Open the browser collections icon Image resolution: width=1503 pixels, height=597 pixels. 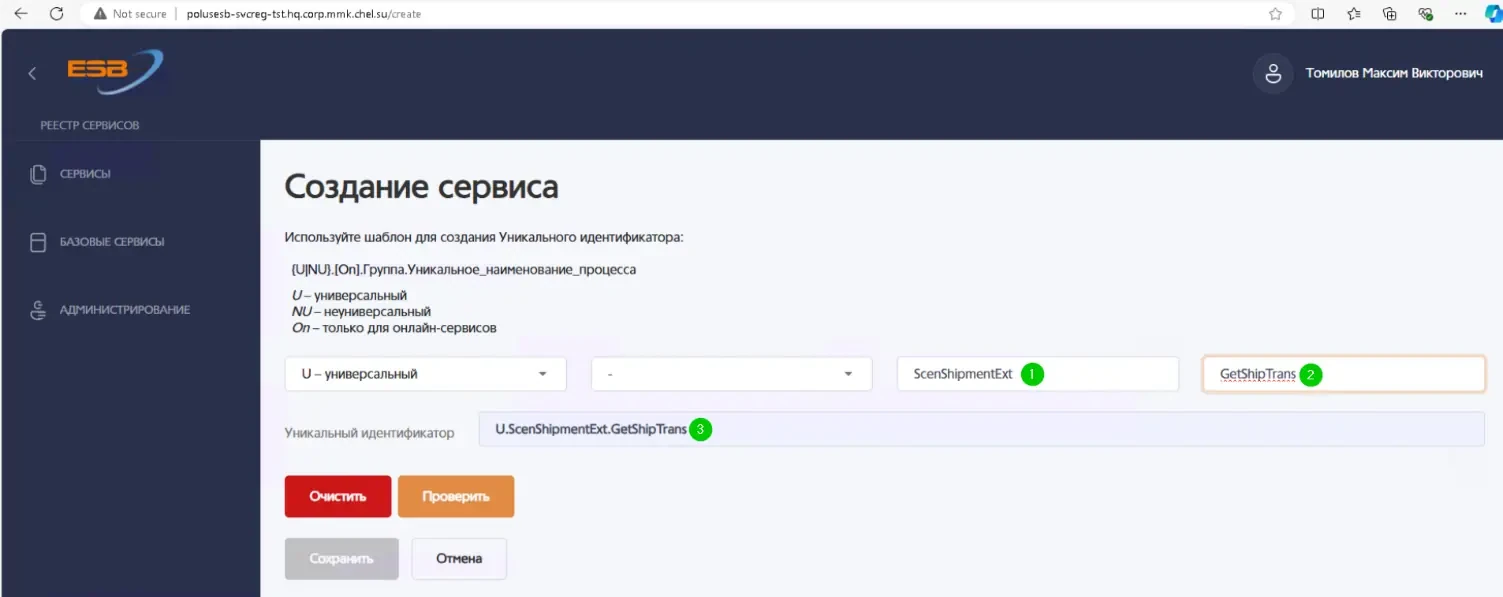click(1390, 14)
